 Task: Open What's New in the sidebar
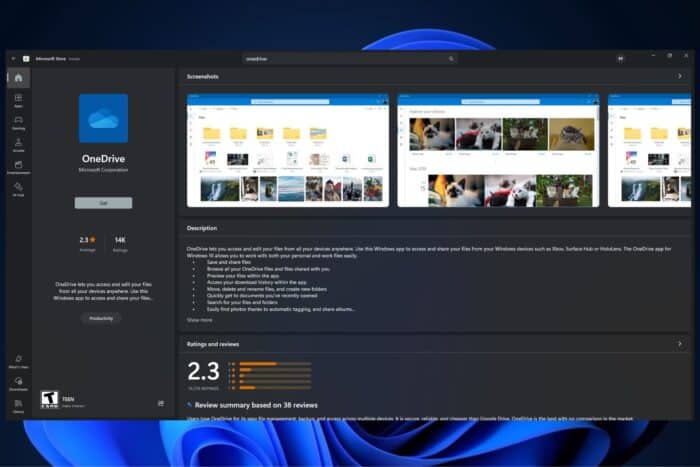18,362
